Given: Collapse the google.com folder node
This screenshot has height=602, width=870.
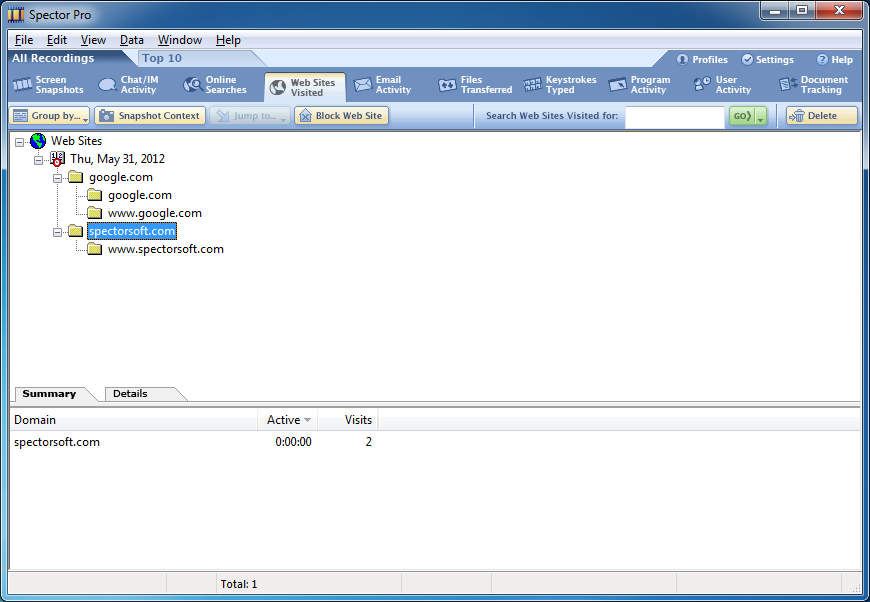Looking at the screenshot, I should [58, 177].
